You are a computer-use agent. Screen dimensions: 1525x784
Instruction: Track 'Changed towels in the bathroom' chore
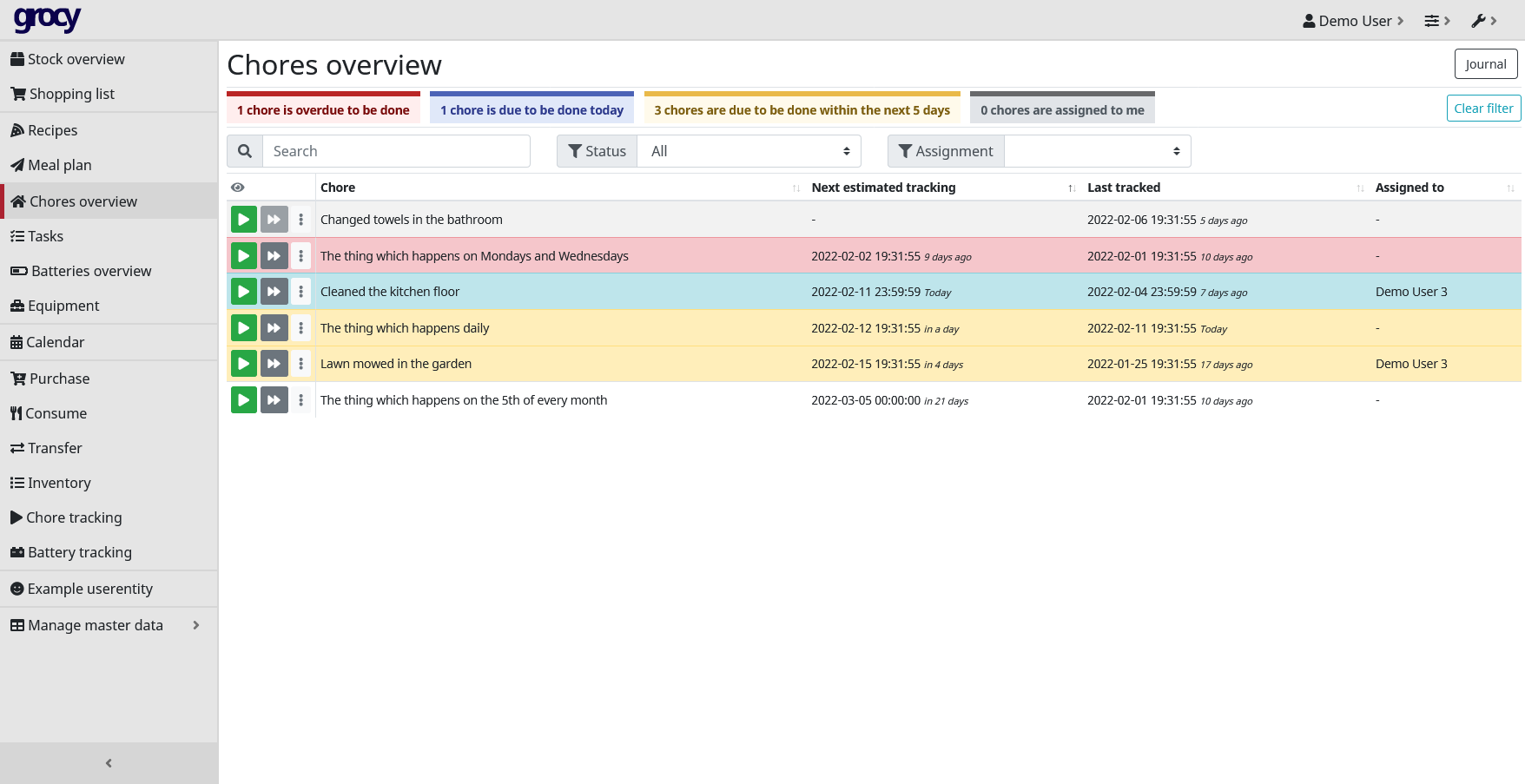(x=243, y=220)
